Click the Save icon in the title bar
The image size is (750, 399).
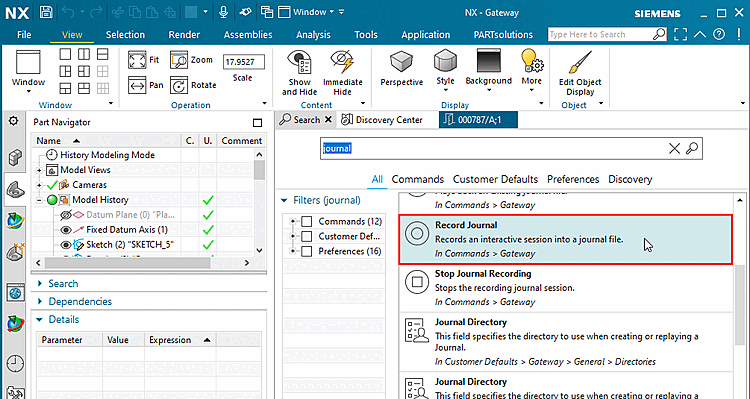46,12
